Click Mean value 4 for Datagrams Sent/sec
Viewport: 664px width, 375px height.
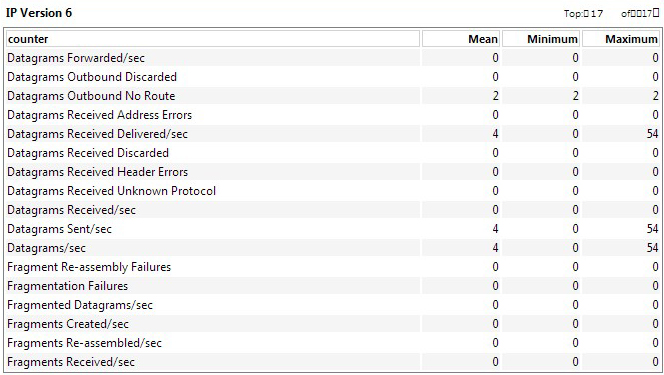point(495,229)
